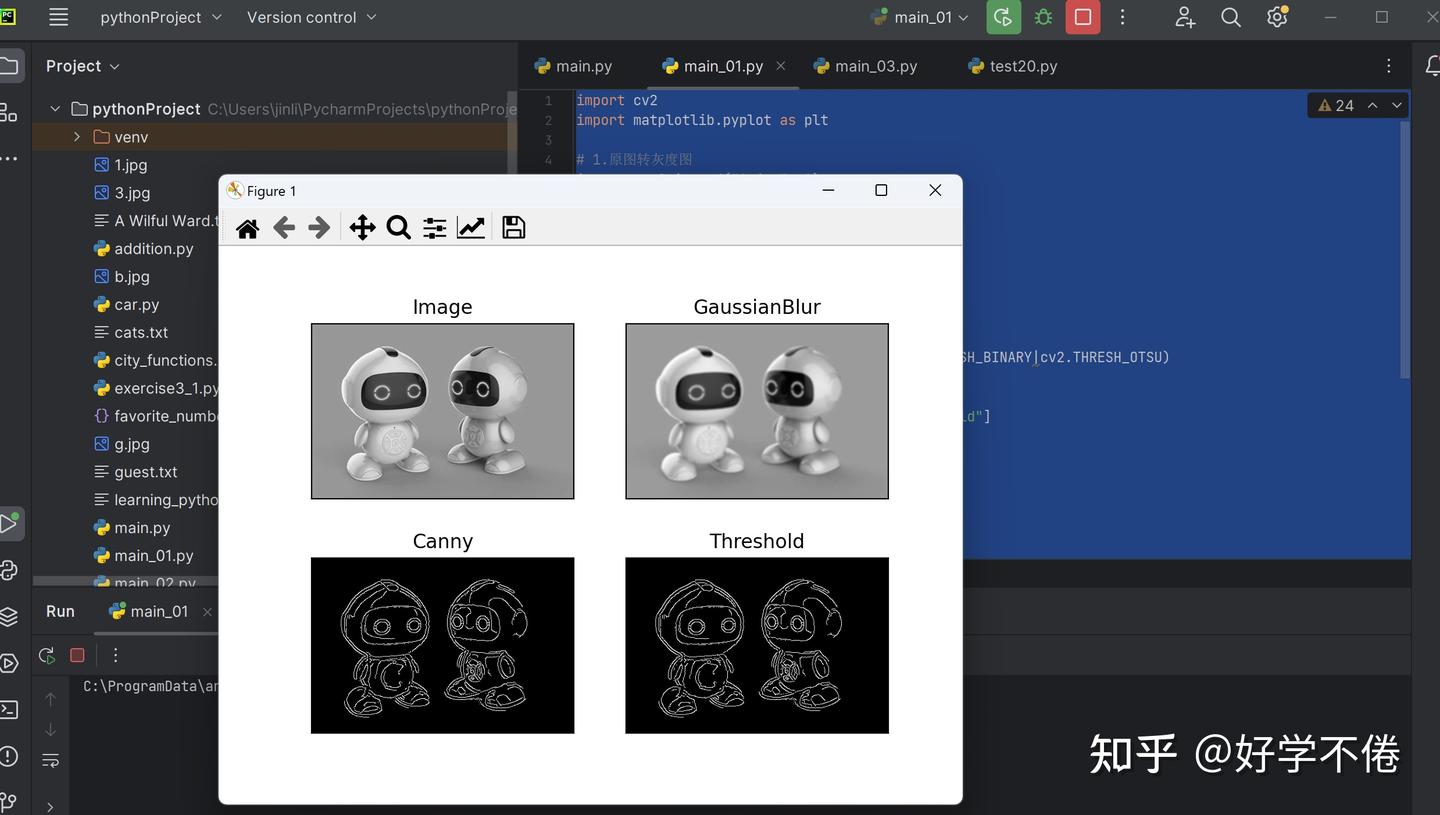Click the Rerun main_01 button in the toolbar
The width and height of the screenshot is (1440, 815).
pyautogui.click(x=1003, y=17)
